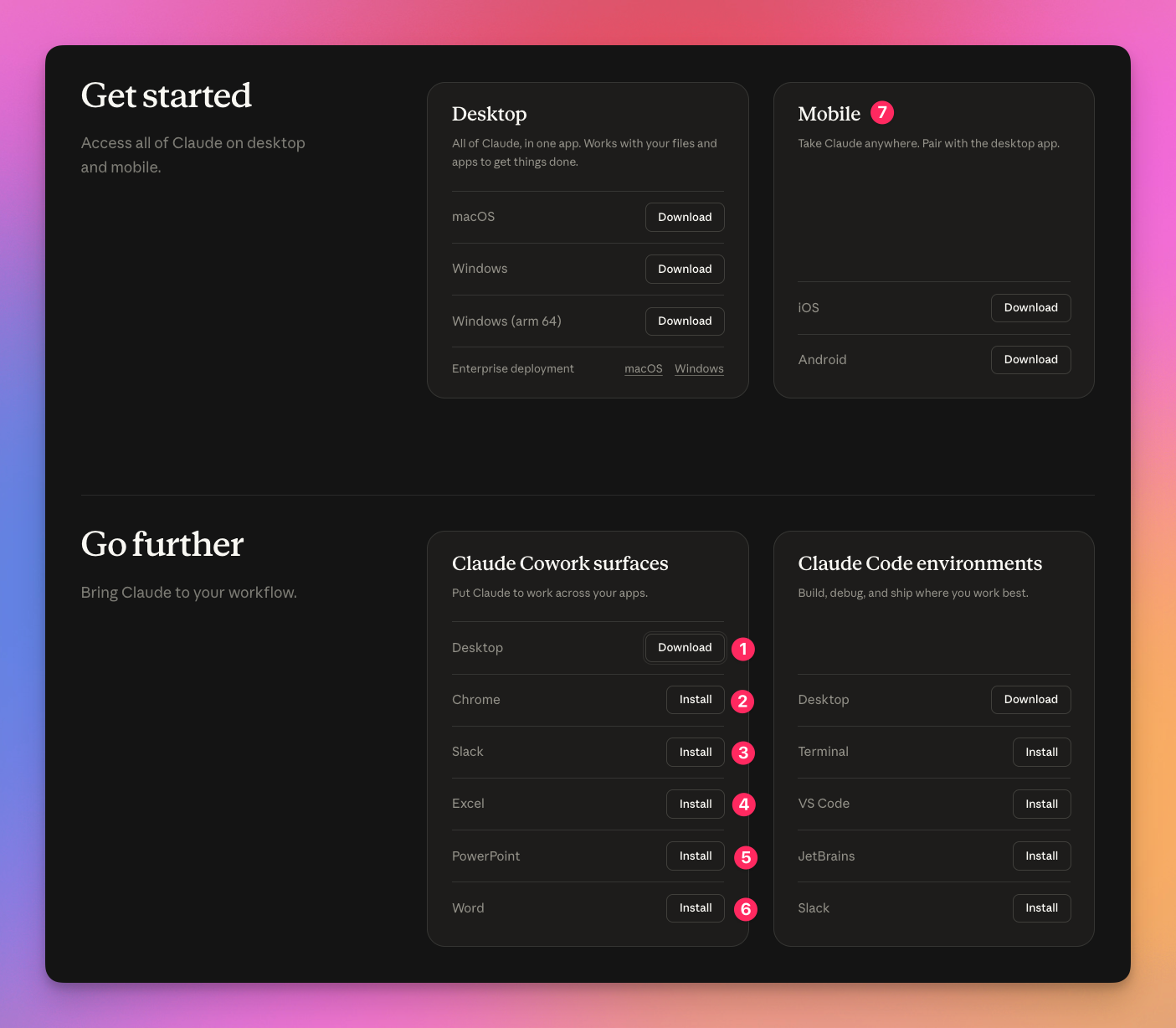The image size is (1176, 1028).
Task: Install the VS Code extension
Action: click(1042, 804)
